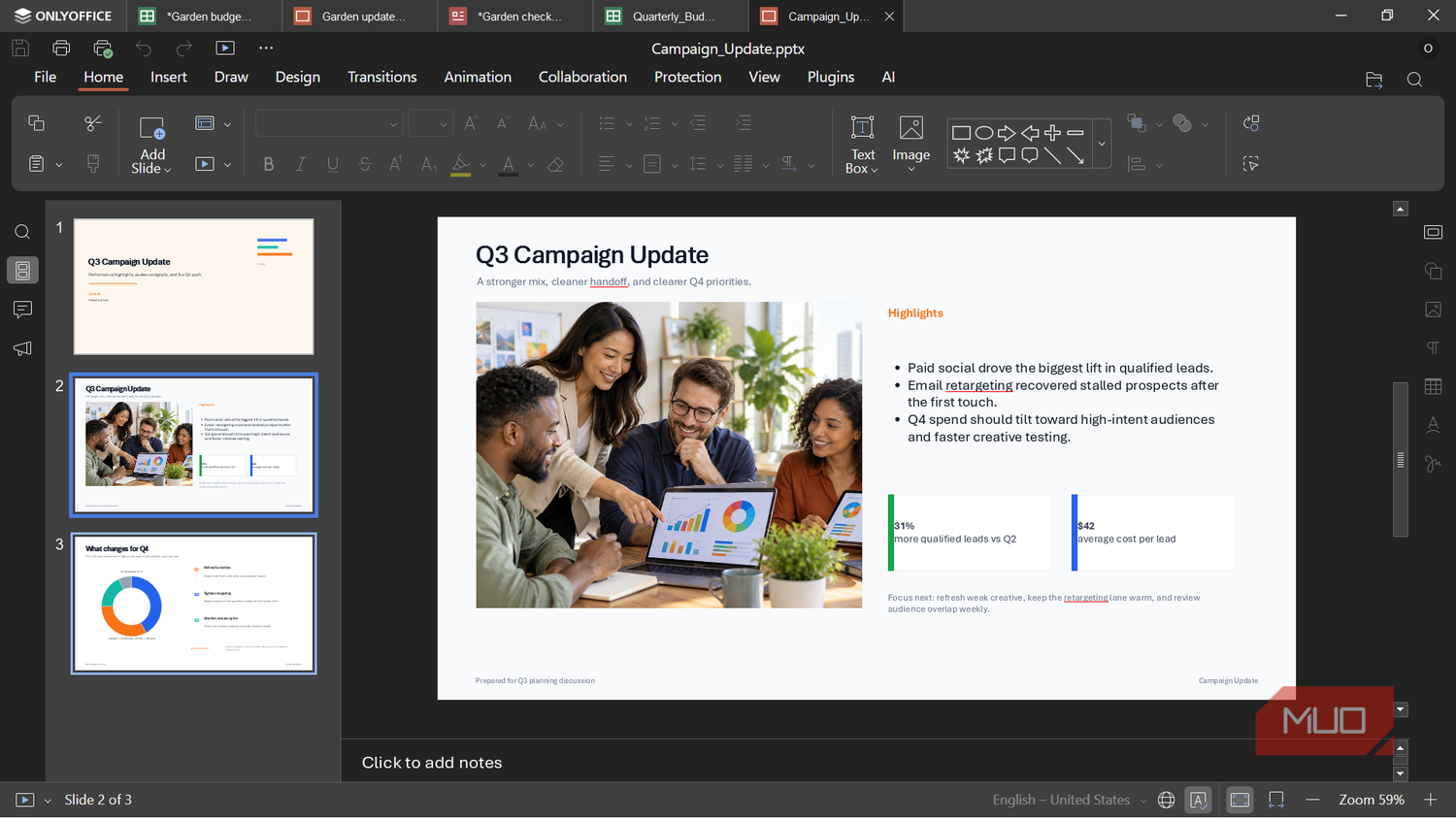Viewport: 1456px width, 819px height.
Task: Click Open file location folder icon
Action: 1373,80
